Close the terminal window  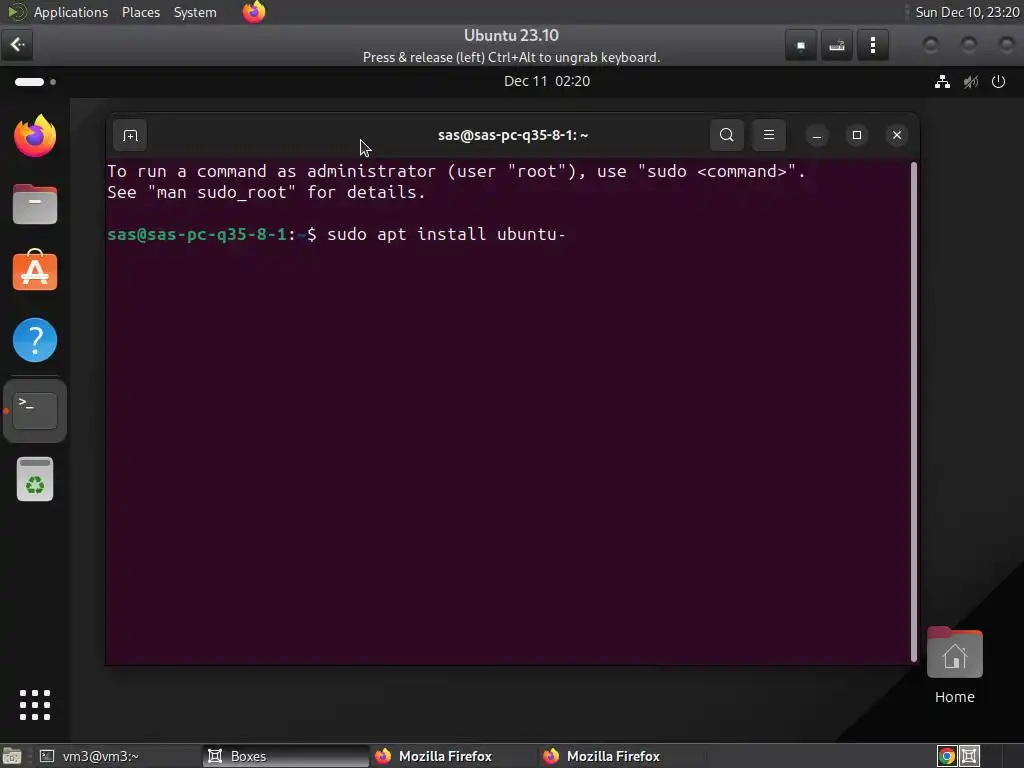(x=897, y=135)
